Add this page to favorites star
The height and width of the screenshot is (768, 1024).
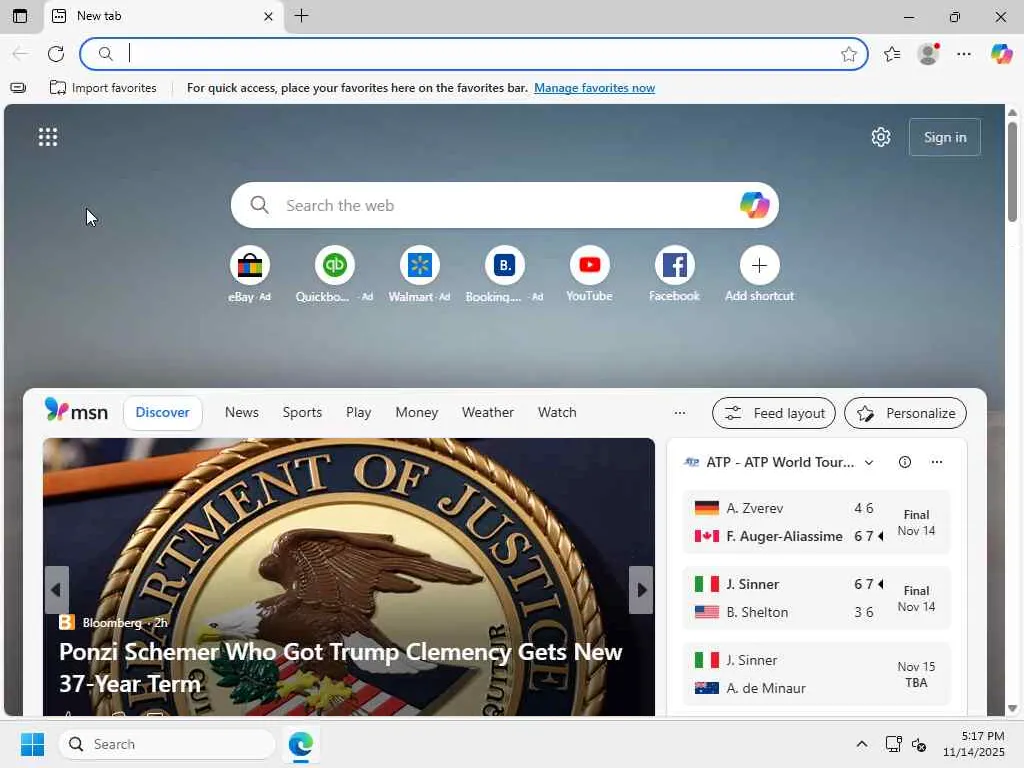tap(848, 54)
